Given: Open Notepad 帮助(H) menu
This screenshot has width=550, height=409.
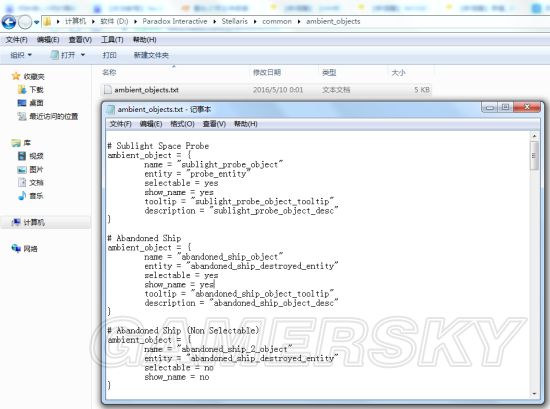Looking at the screenshot, I should 246,124.
